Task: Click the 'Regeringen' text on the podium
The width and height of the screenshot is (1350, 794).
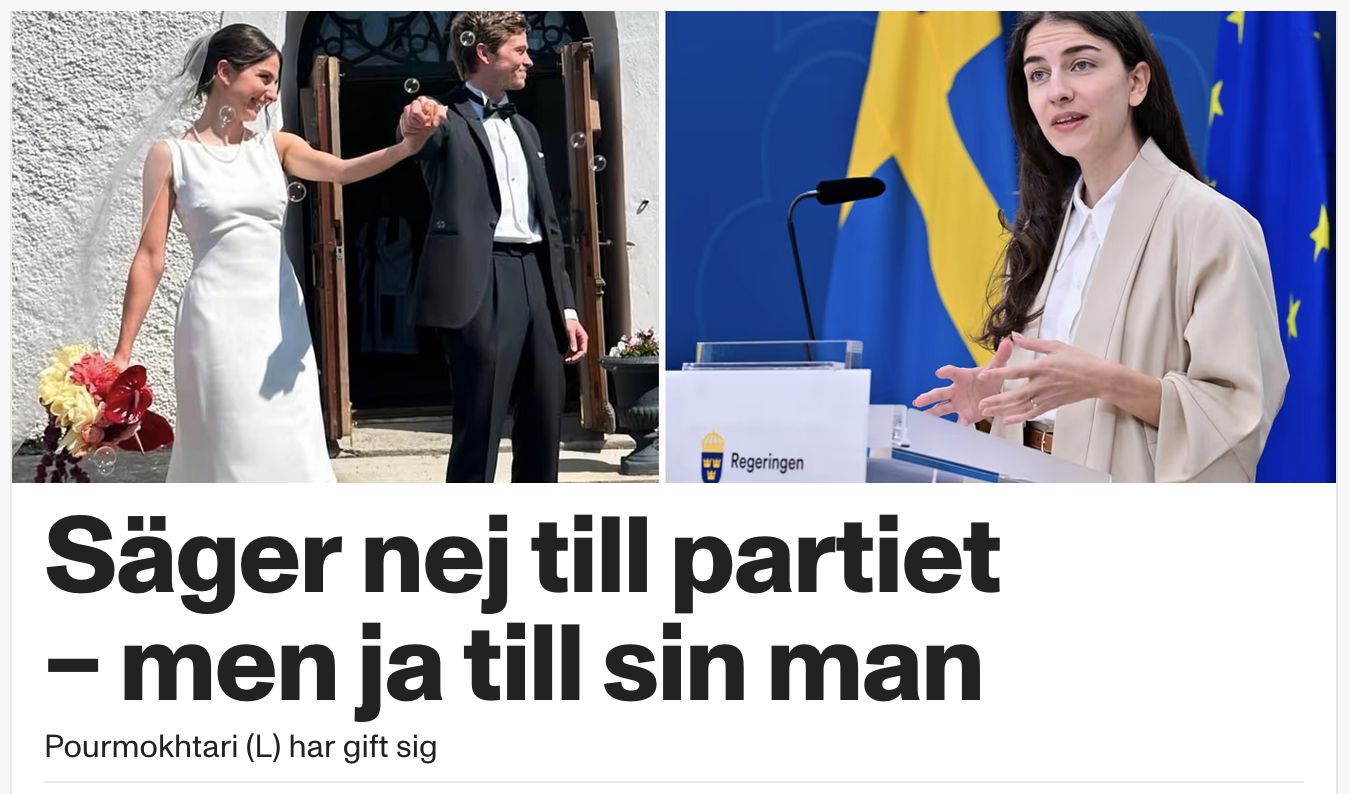Action: pyautogui.click(x=767, y=462)
